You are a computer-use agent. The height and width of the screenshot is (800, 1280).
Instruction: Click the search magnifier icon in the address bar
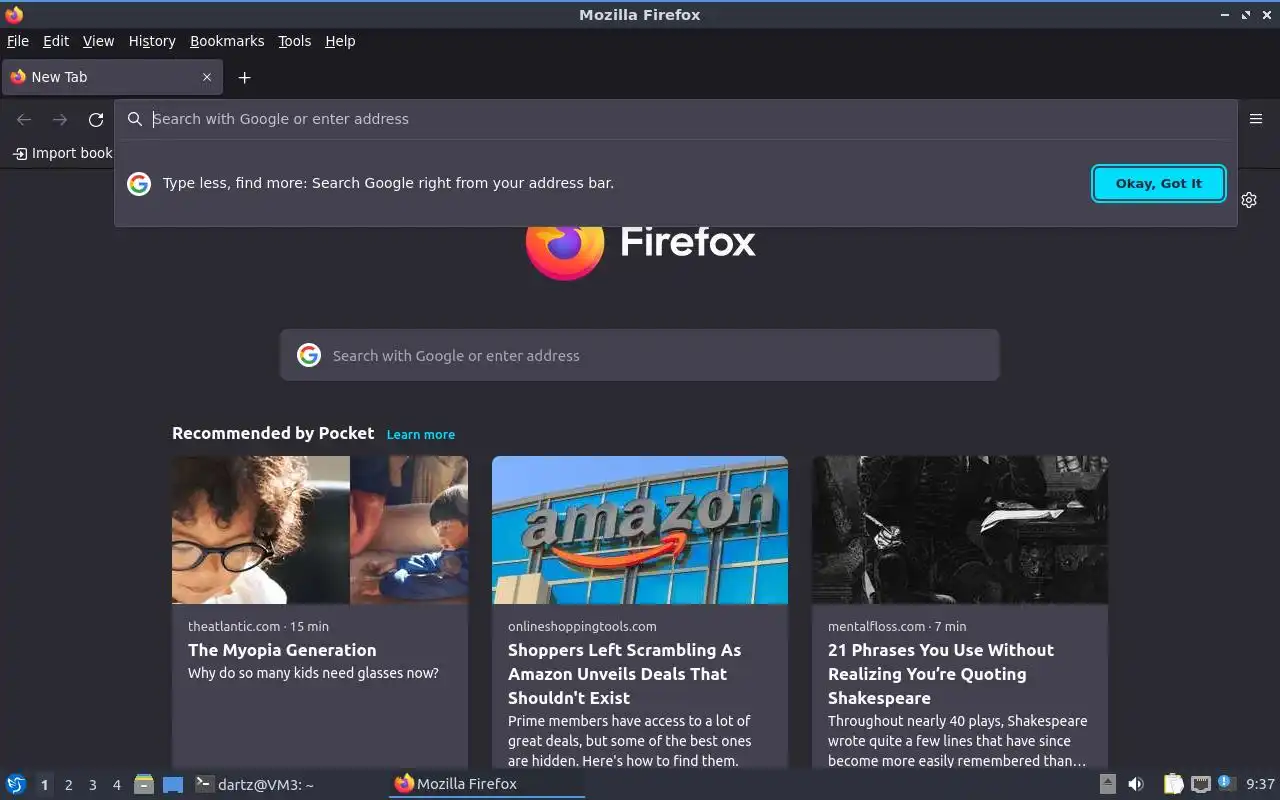tap(135, 119)
